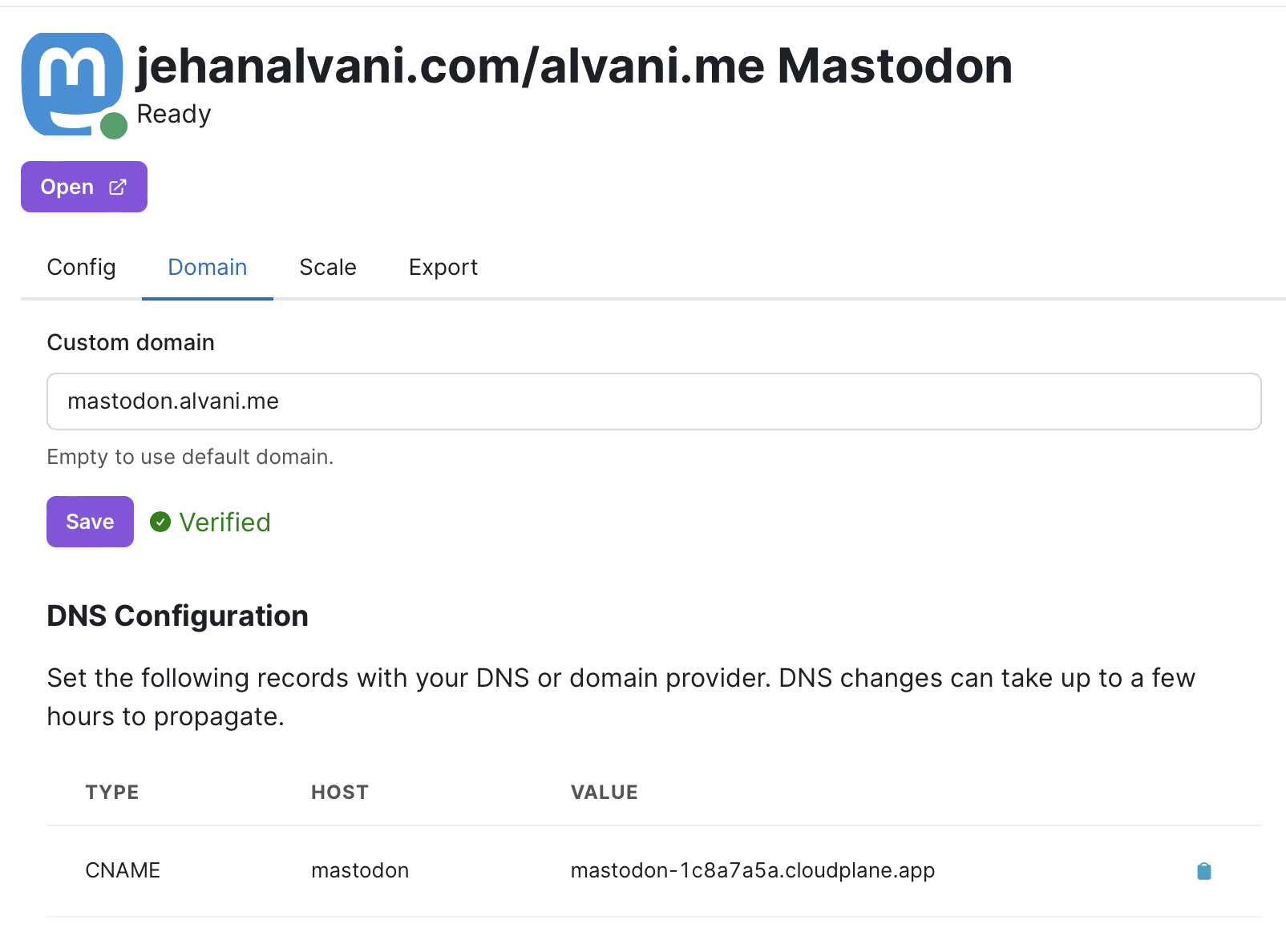
Task: Click the app title jehanalvani.com/alvani.me Mastodon
Action: tap(574, 66)
